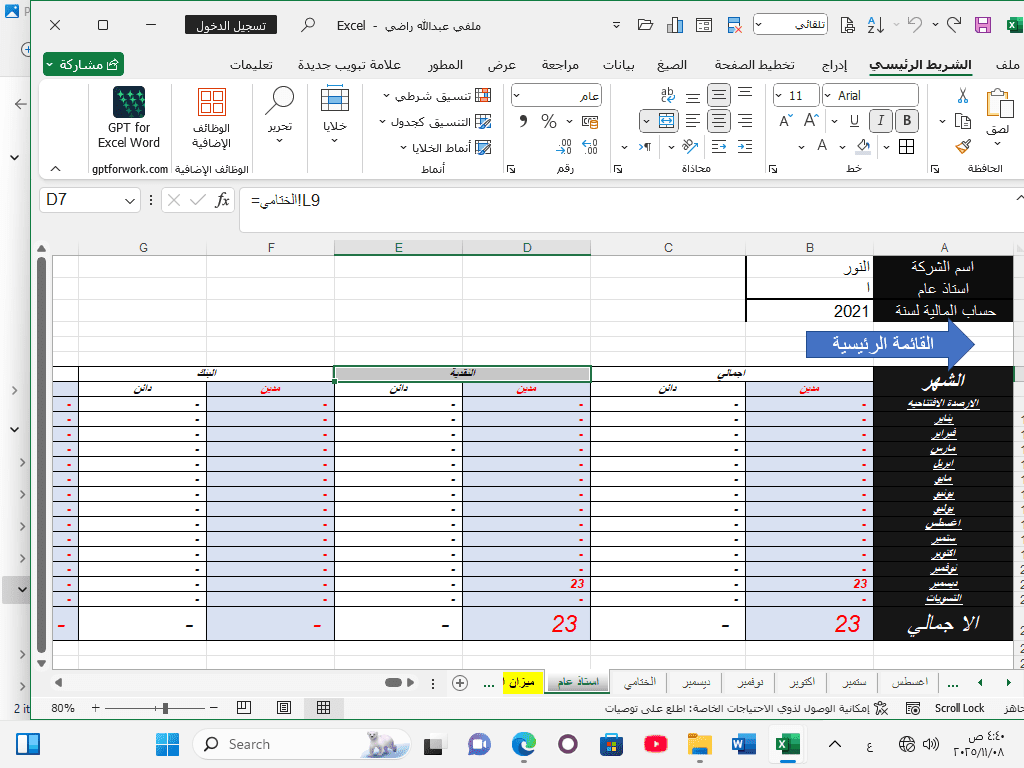Screen dimensions: 1024x768
Task: Click the Save icon in the title bar
Action: coord(983,25)
